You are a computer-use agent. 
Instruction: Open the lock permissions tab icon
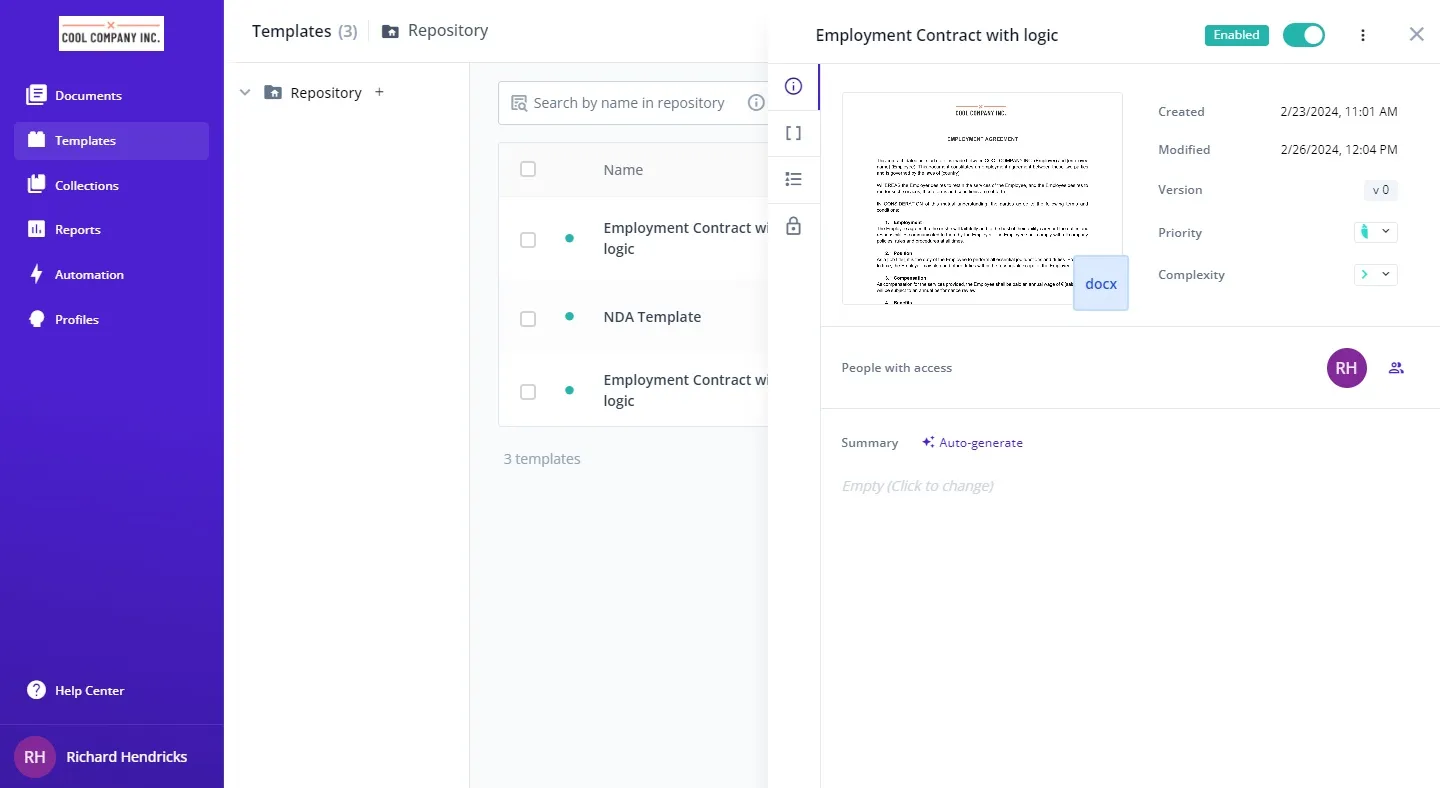[793, 226]
